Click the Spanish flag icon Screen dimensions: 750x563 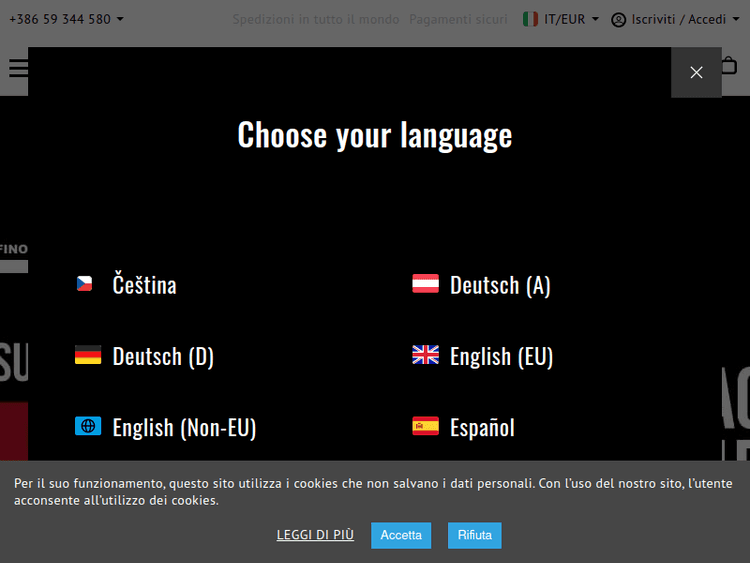coord(425,426)
